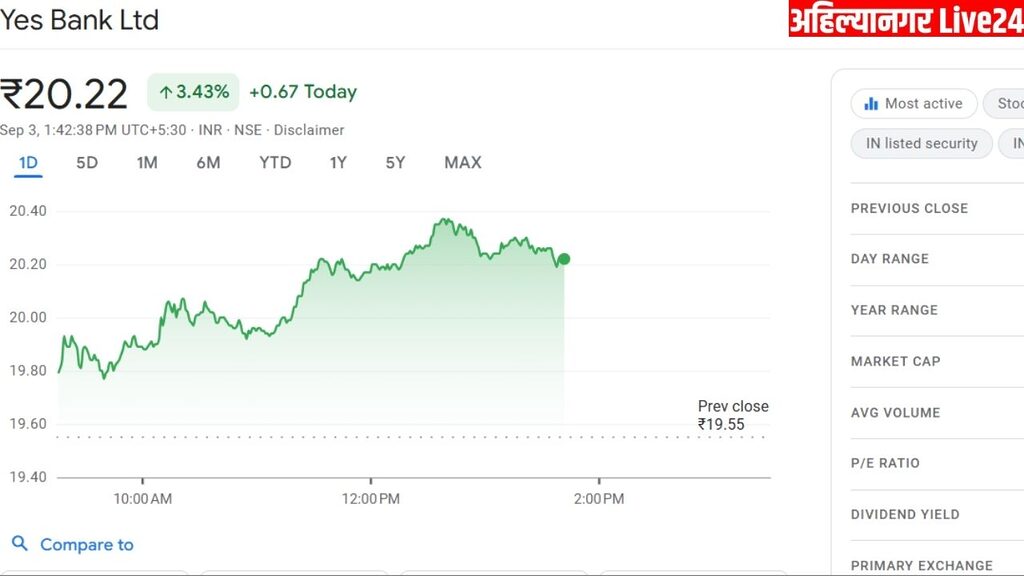Click the Yes Bank Ltd heading
Viewport: 1024px width, 576px height.
(x=80, y=20)
